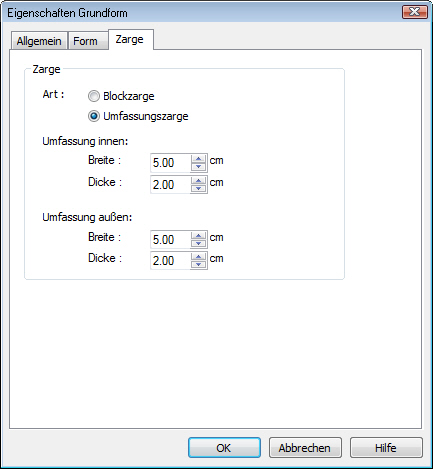The height and width of the screenshot is (469, 433).
Task: Increase outer Umfassung Breite with up arrow
Action: (x=199, y=236)
